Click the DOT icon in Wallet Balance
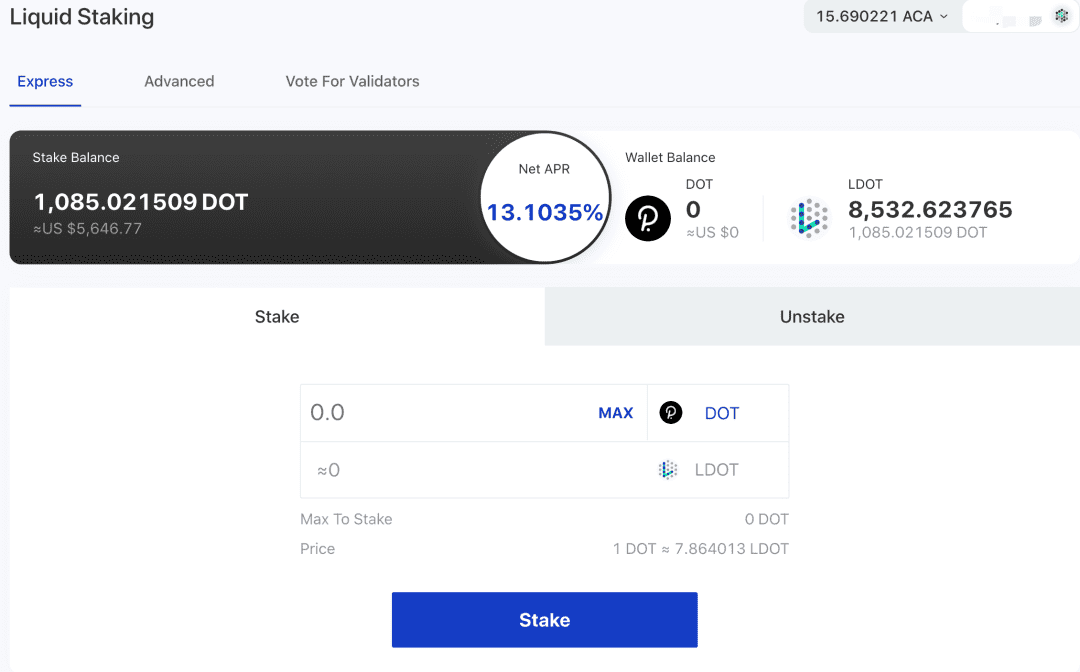Viewport: 1080px width, 672px height. coord(647,218)
